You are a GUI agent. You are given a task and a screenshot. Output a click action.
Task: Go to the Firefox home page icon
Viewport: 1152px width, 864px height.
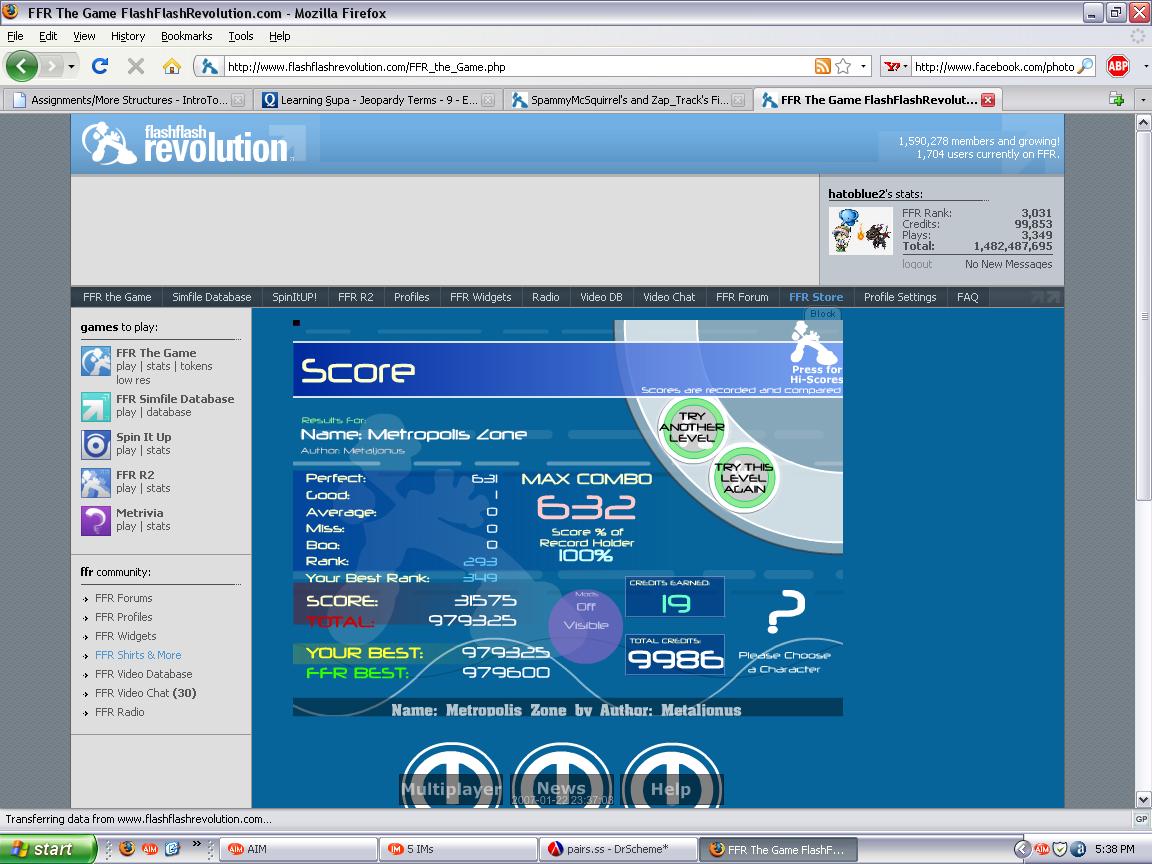pyautogui.click(x=171, y=67)
